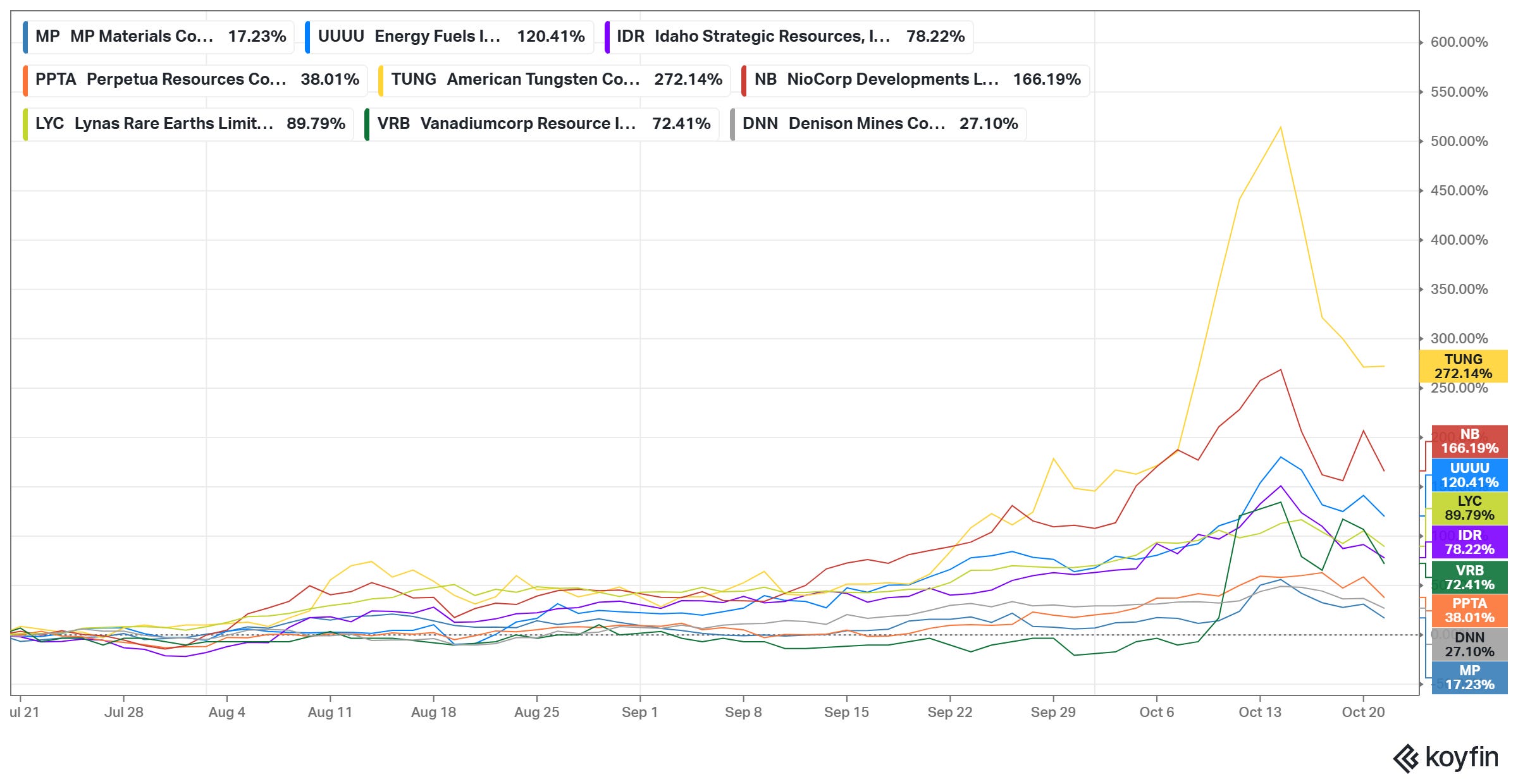Click the NB NioCorp Developments legend item
1518x784 pixels.
pyautogui.click(x=916, y=80)
